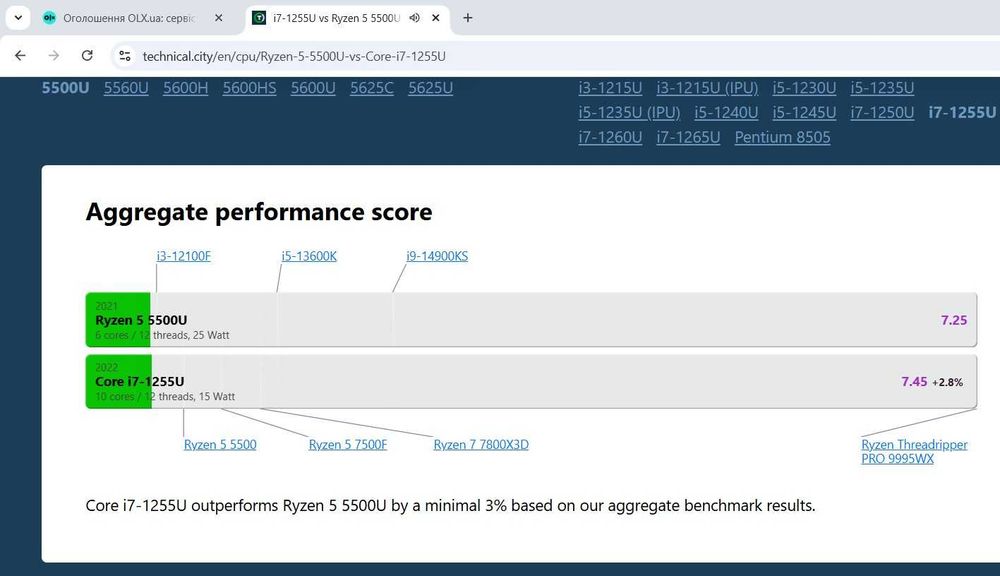Open the i7-1265U link

(x=688, y=138)
